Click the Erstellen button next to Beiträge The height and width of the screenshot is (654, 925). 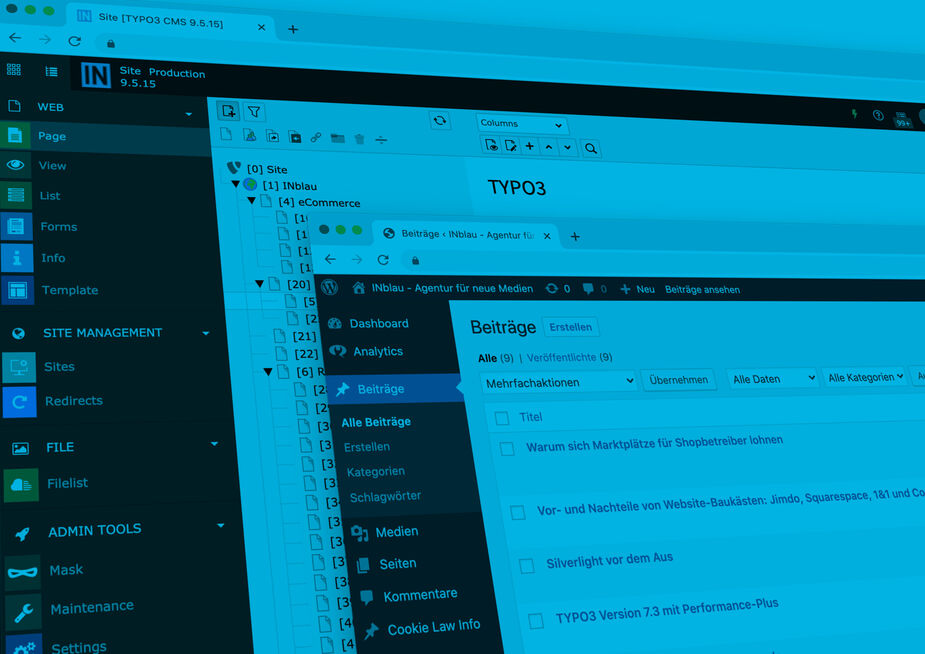click(x=570, y=327)
